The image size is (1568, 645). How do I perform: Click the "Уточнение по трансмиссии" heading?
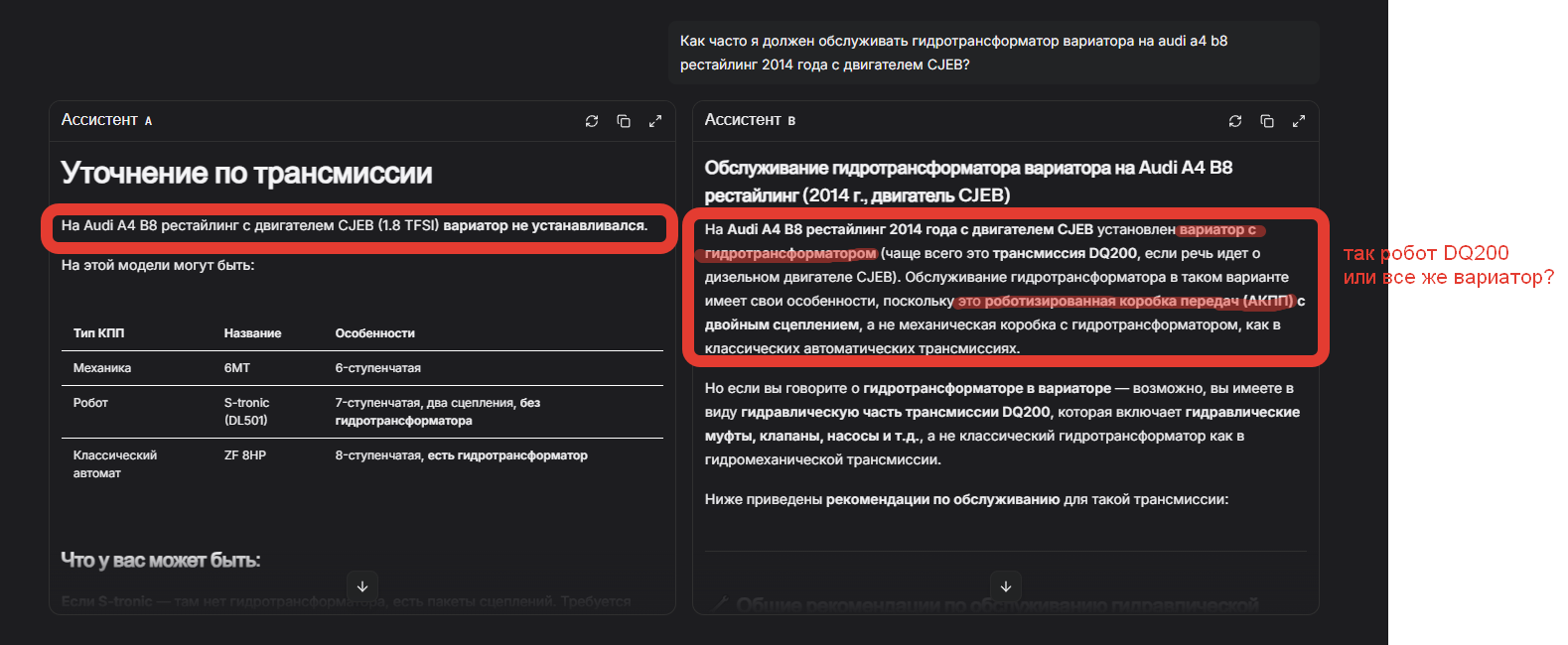[246, 174]
